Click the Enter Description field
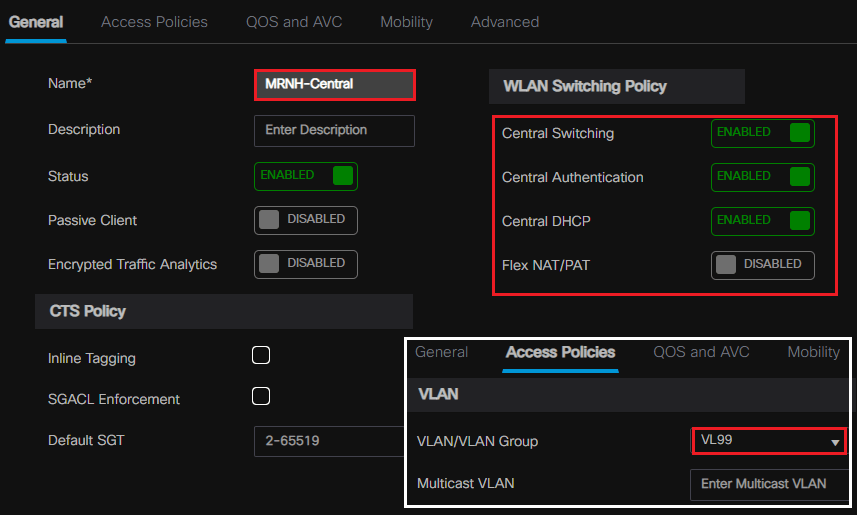 coord(334,130)
